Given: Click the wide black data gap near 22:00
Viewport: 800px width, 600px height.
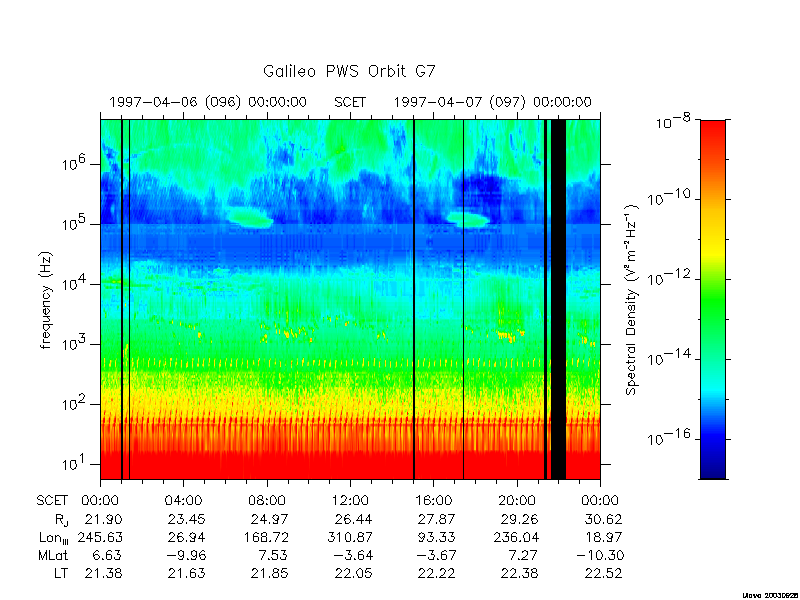Looking at the screenshot, I should tap(559, 299).
